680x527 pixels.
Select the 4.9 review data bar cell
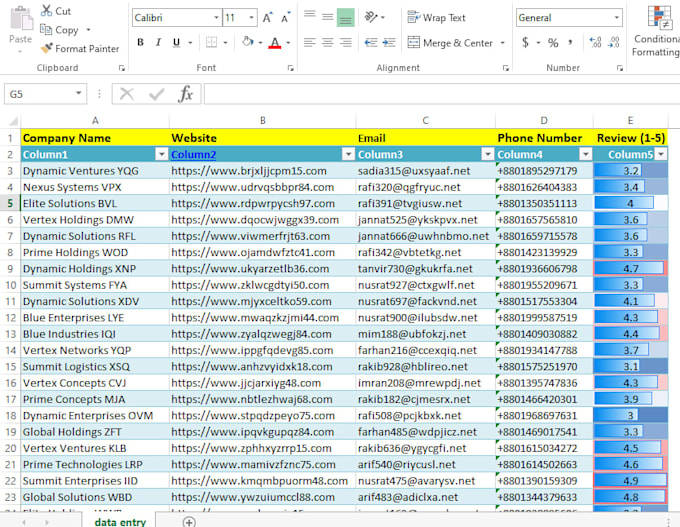pos(631,481)
